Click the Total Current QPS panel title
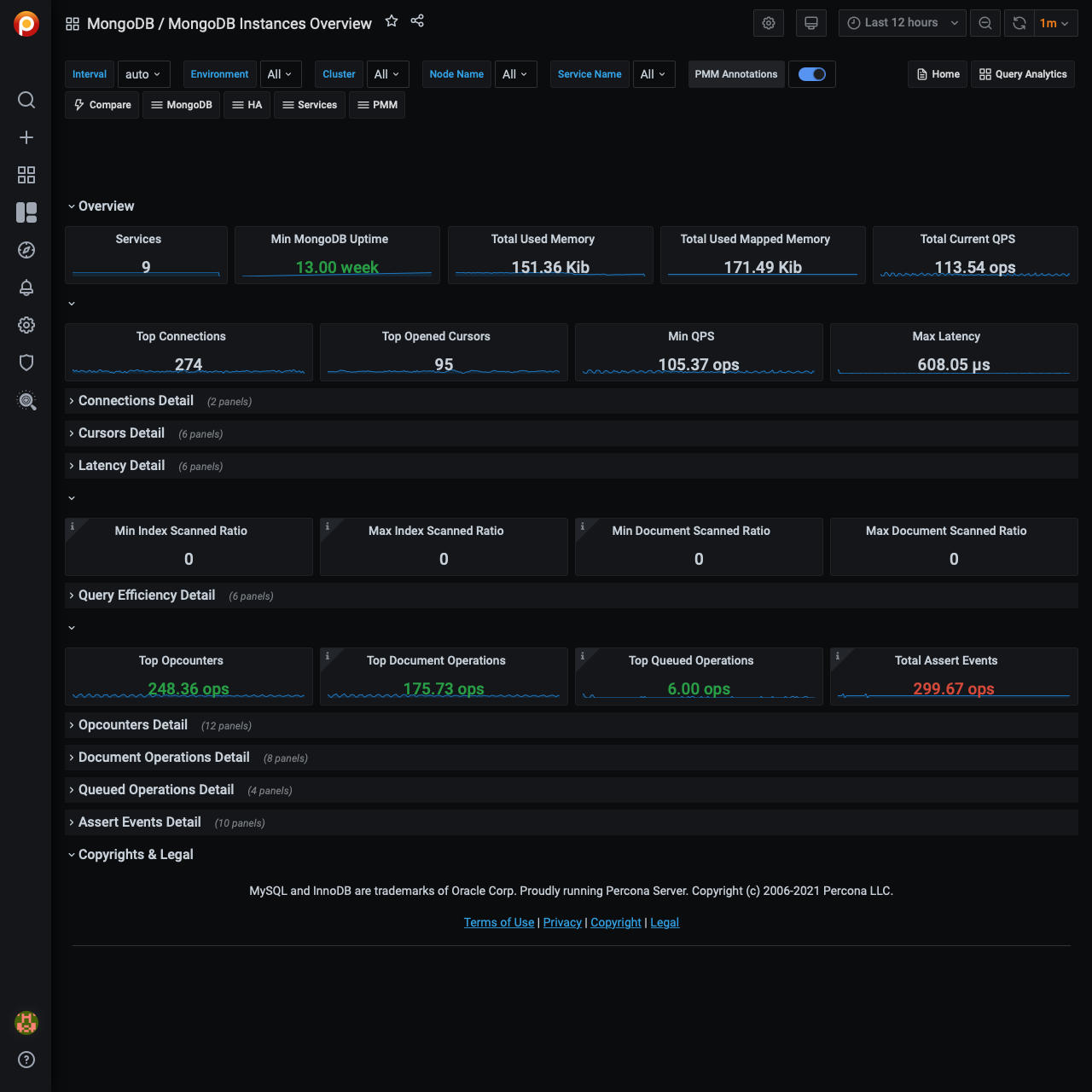The width and height of the screenshot is (1092, 1092). (967, 239)
